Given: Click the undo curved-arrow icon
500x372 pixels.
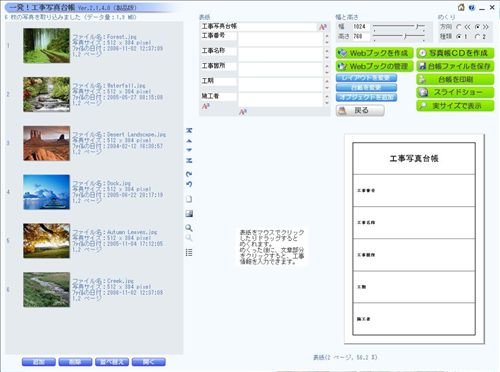Looking at the screenshot, I should [x=189, y=184].
